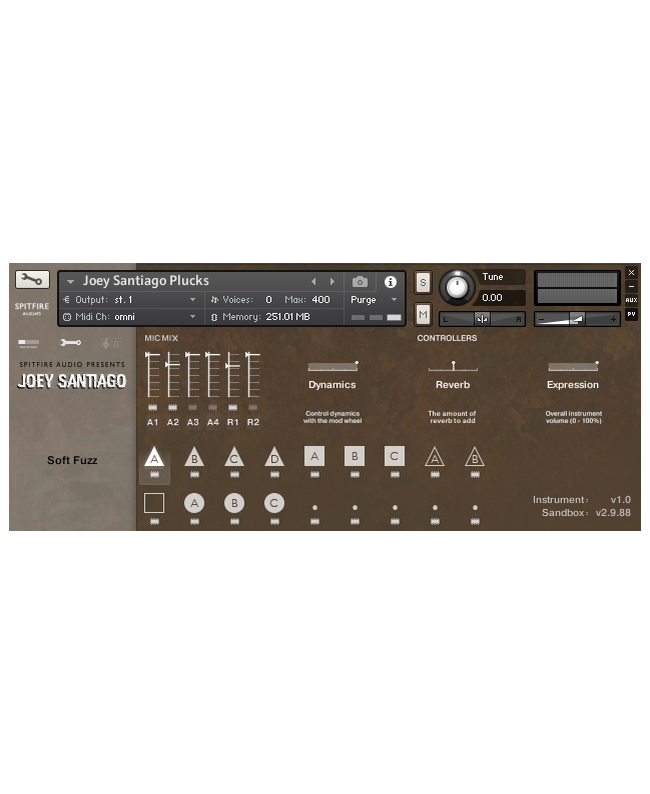Show instrument info with the i icon
Image resolution: width=650 pixels, height=794 pixels.
[x=390, y=282]
